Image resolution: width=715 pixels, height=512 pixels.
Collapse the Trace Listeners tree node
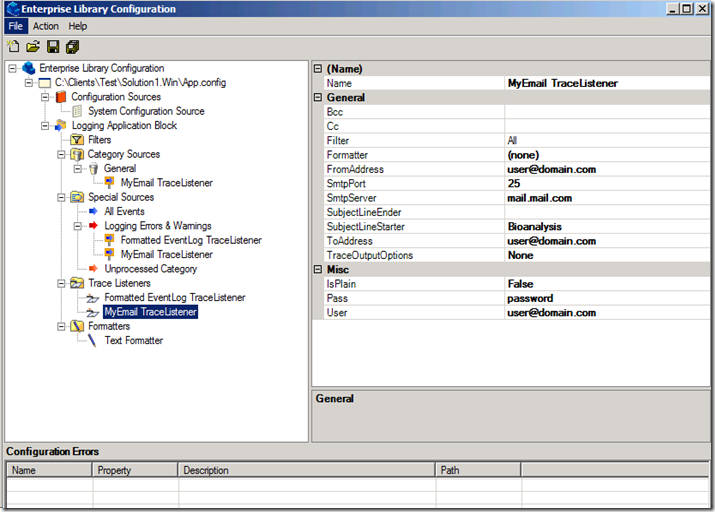coord(62,284)
